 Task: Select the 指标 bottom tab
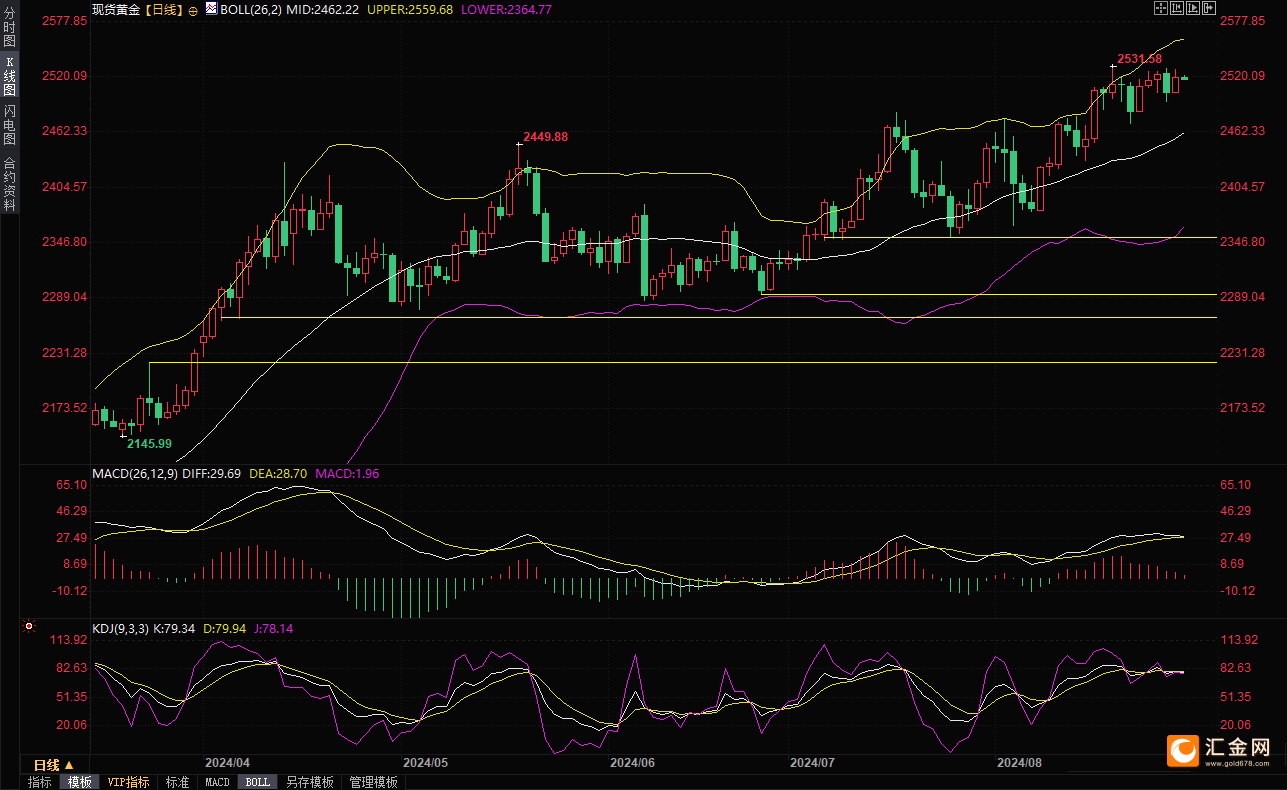40,782
